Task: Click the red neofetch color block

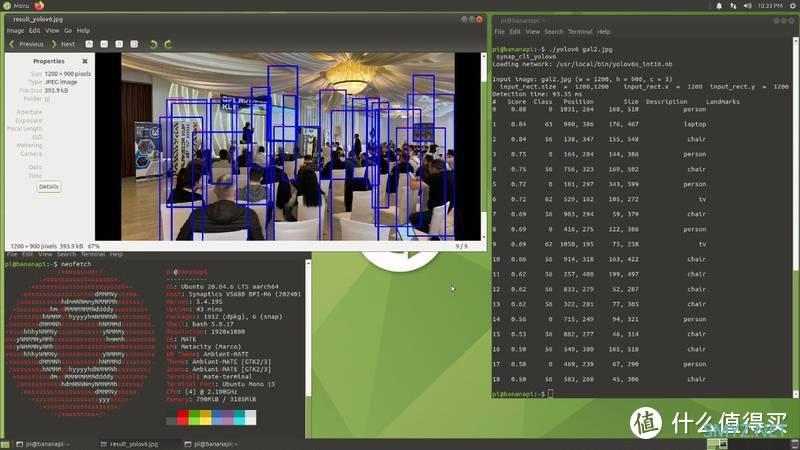Action: (183, 417)
